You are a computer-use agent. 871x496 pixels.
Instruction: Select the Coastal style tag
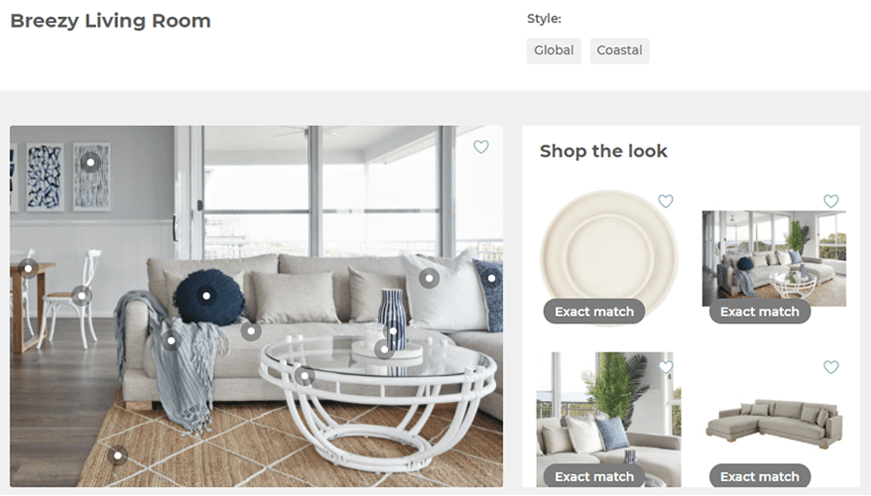coord(619,51)
